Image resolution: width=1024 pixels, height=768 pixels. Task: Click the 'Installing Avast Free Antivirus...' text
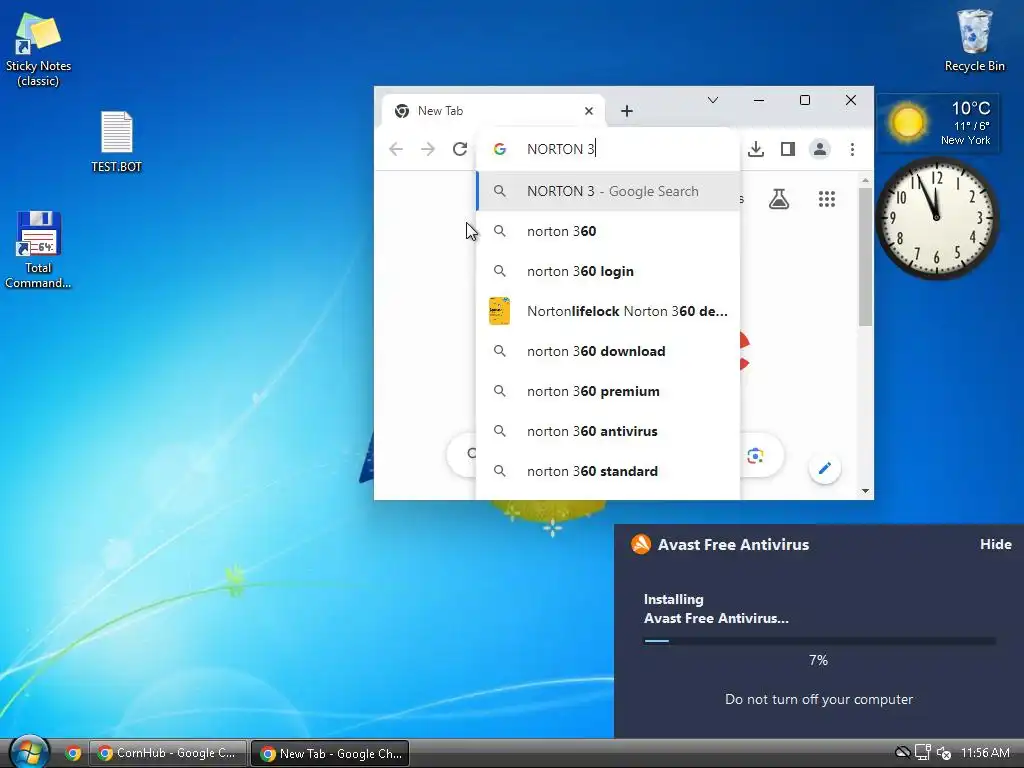coord(716,609)
